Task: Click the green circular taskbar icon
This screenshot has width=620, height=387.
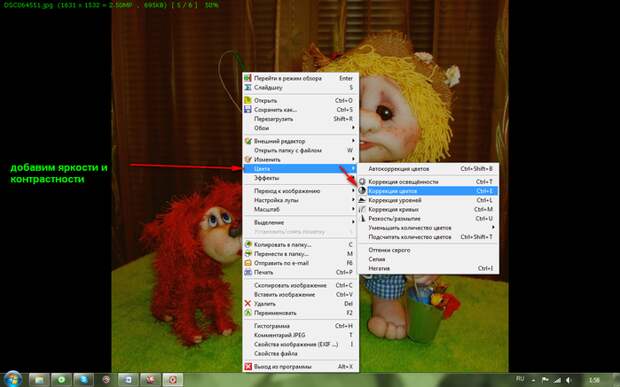Action: 61,380
